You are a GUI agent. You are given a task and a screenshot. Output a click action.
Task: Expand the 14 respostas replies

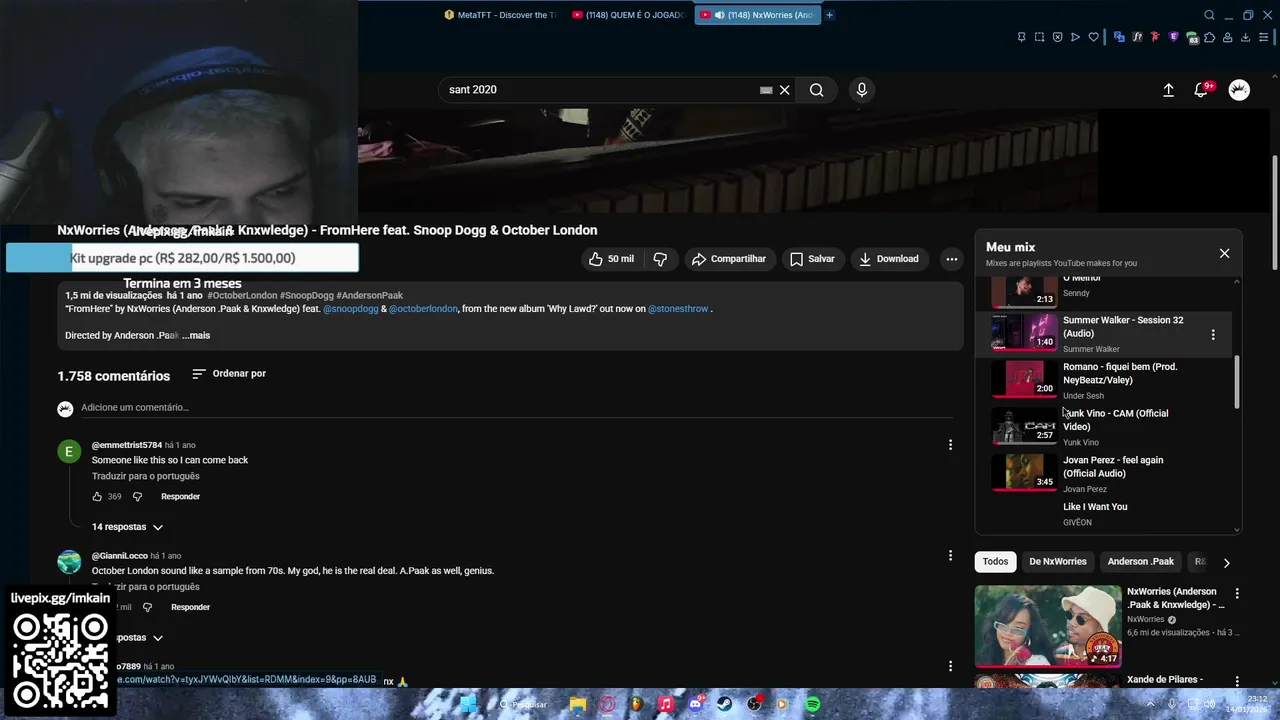(128, 527)
